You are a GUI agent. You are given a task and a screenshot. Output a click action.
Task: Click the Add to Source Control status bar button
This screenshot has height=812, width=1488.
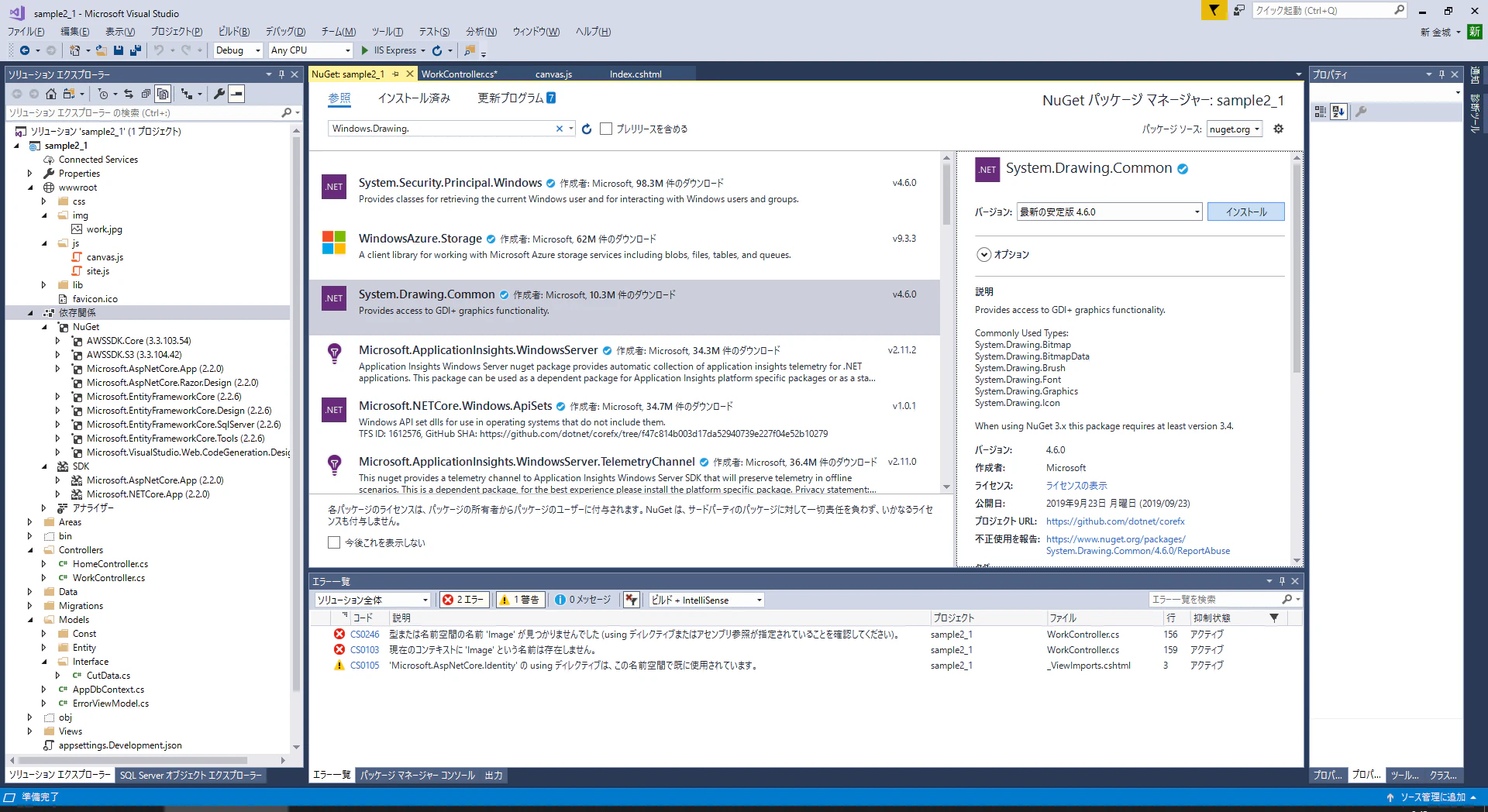click(1431, 797)
